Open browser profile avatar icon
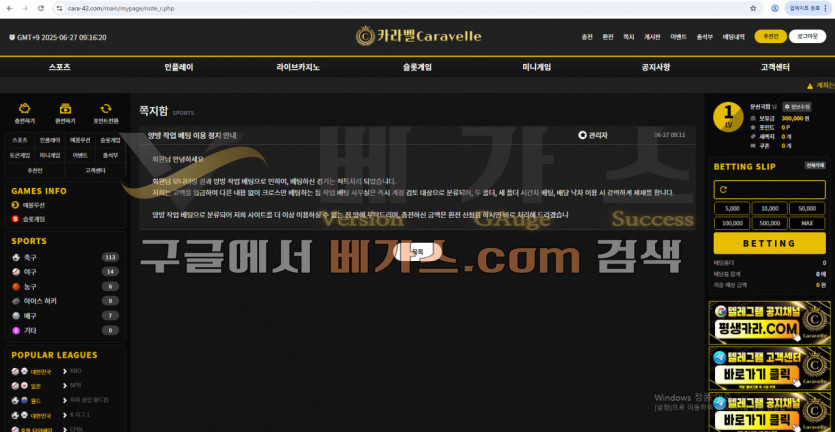The image size is (835, 432). pyautogui.click(x=775, y=9)
